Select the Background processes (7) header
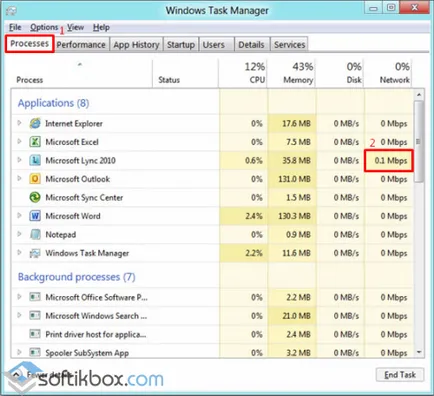Viewport: 434px width, 396px height. 77,277
